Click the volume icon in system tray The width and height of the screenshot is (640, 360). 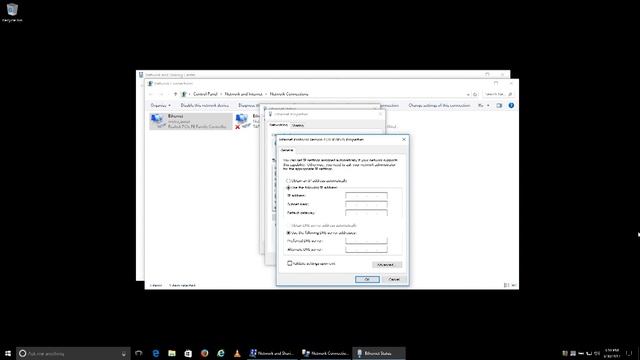tap(597, 353)
